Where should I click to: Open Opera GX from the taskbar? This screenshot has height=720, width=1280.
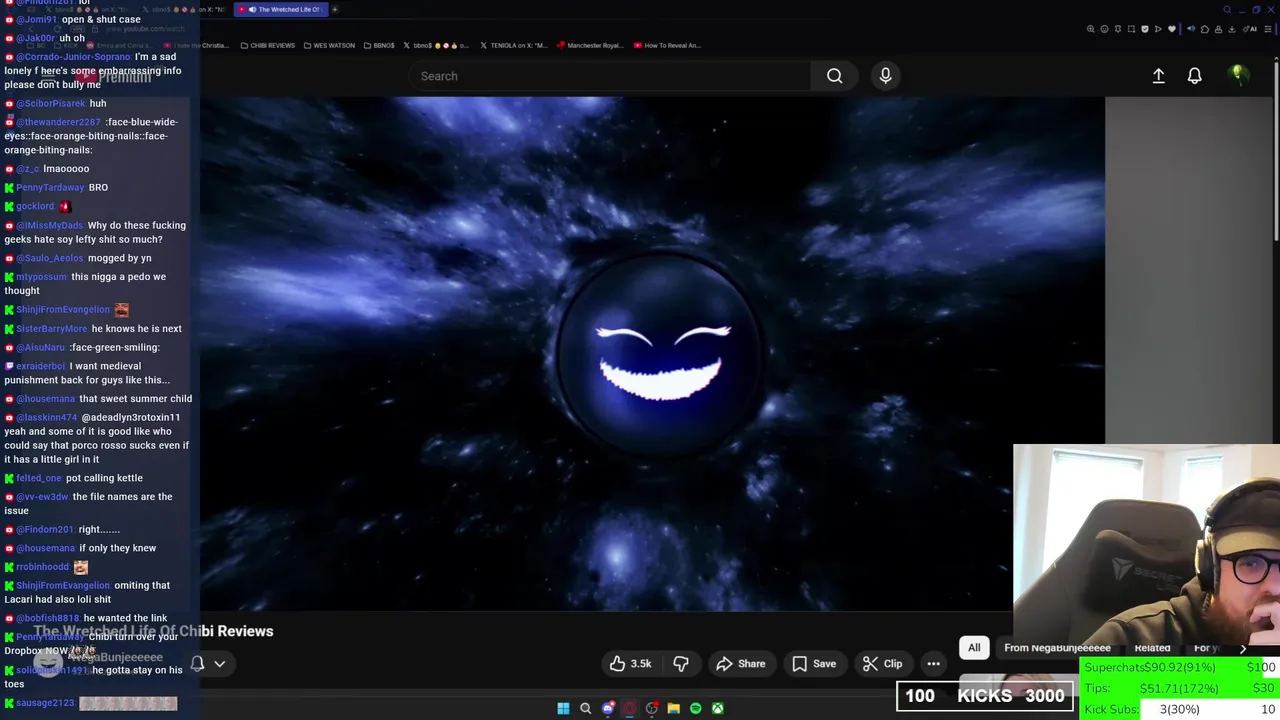pyautogui.click(x=630, y=708)
